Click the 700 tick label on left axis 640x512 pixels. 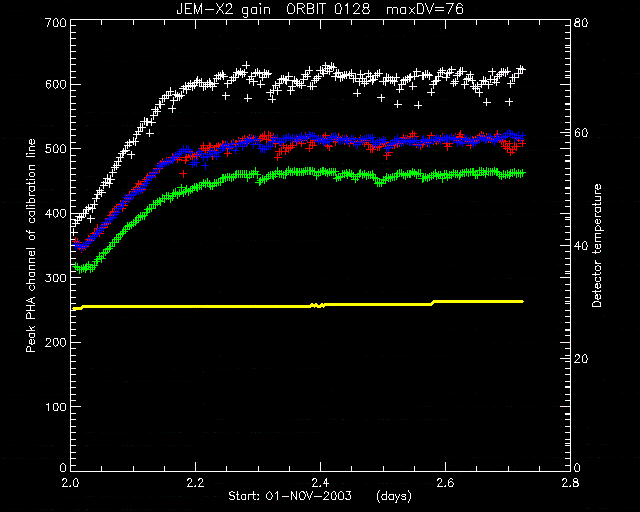pyautogui.click(x=56, y=22)
